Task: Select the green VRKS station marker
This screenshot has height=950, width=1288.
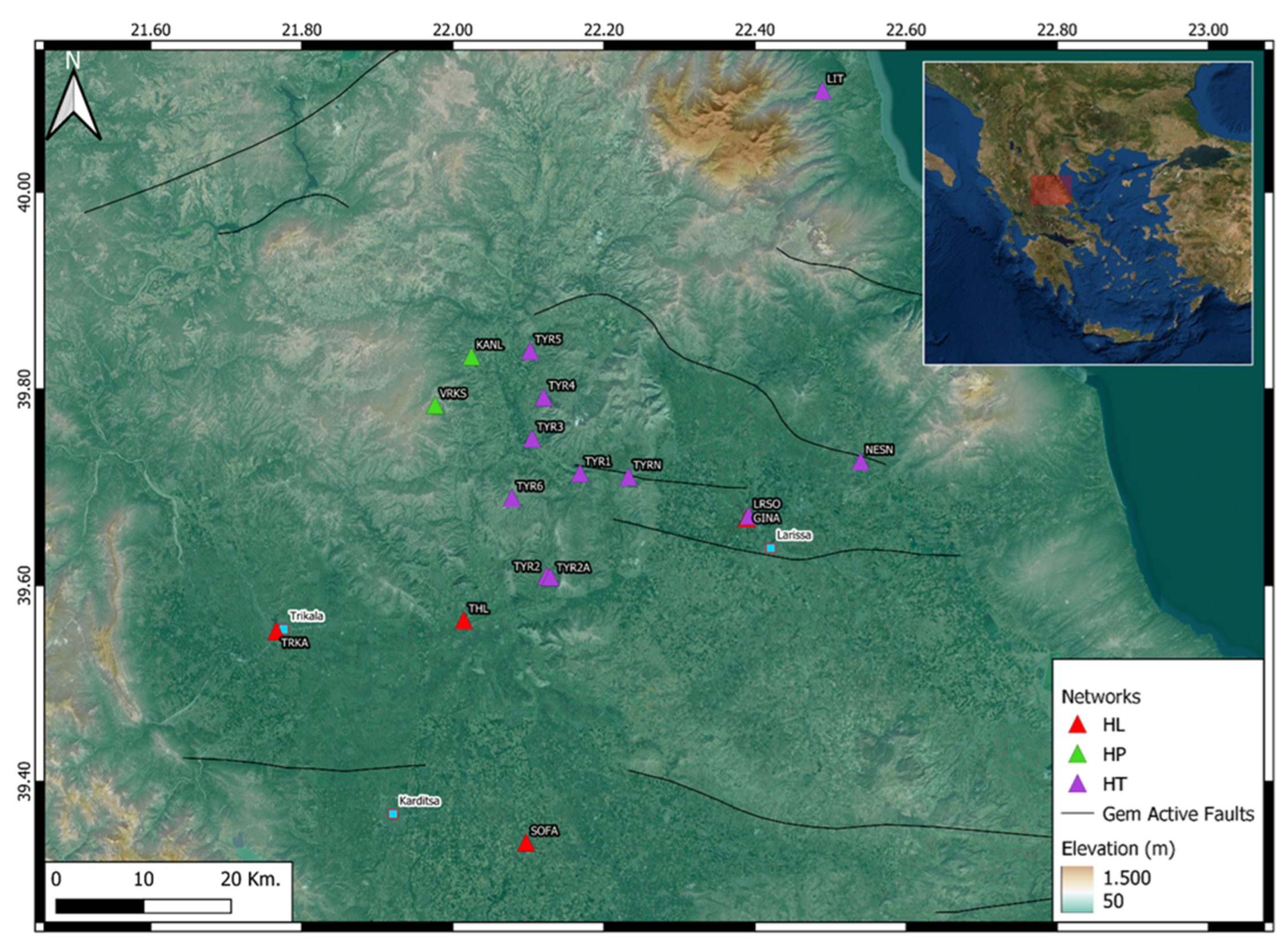Action: [435, 406]
